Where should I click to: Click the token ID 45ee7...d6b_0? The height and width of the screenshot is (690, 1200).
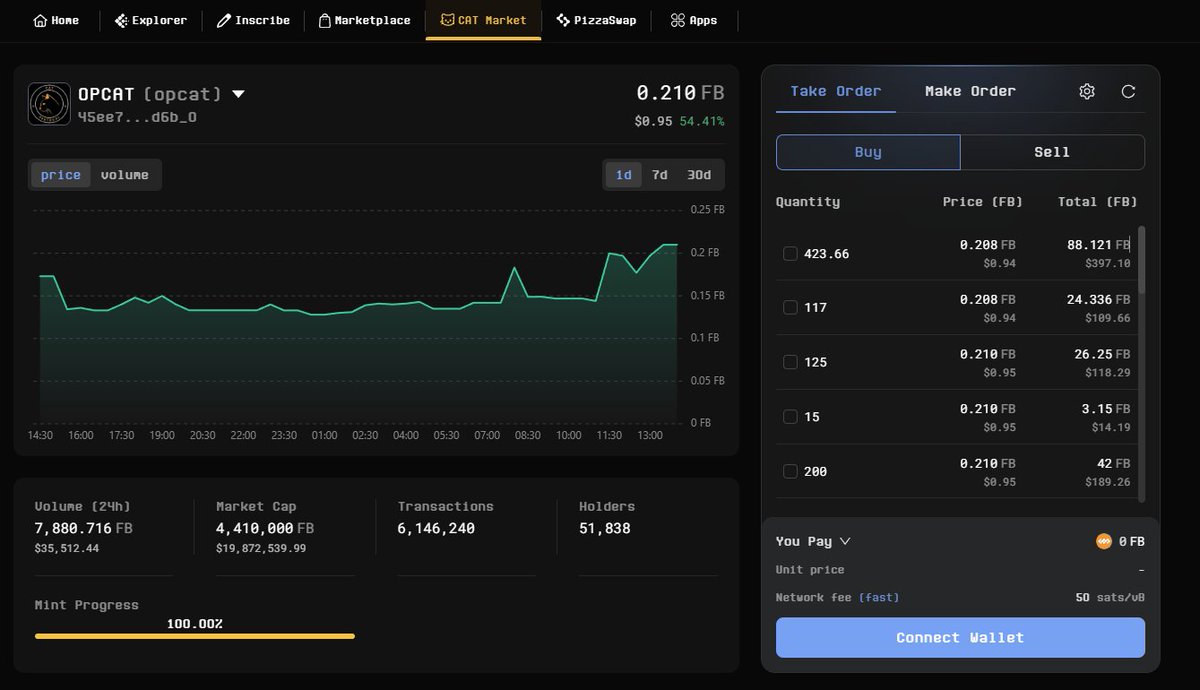pyautogui.click(x=137, y=117)
